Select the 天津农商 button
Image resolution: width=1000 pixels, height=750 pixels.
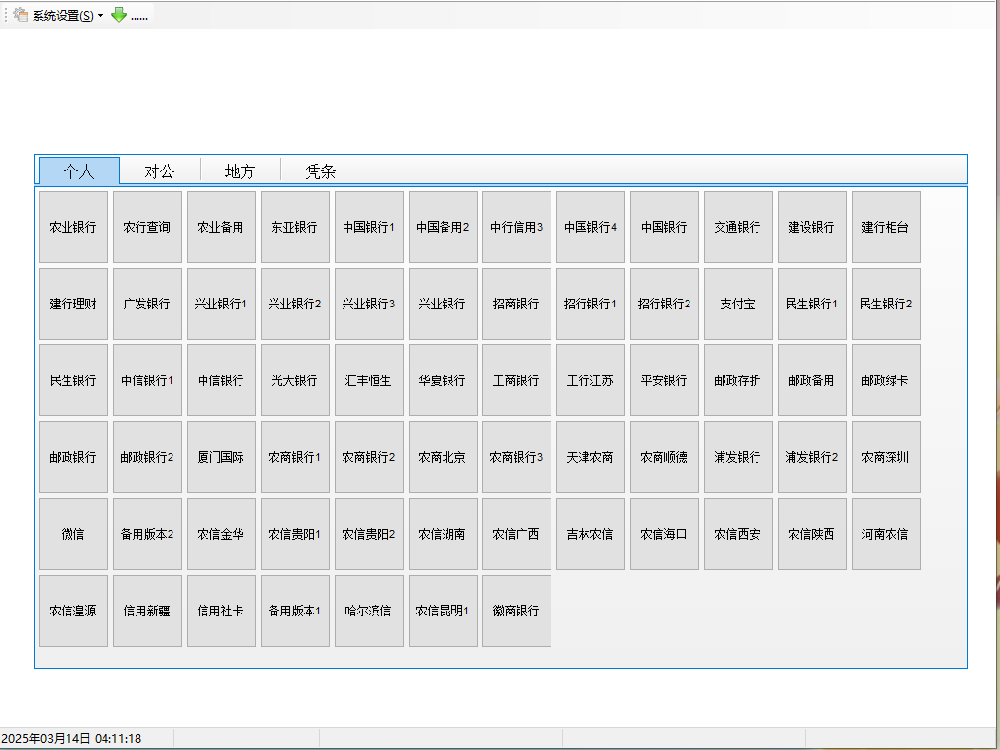[591, 457]
